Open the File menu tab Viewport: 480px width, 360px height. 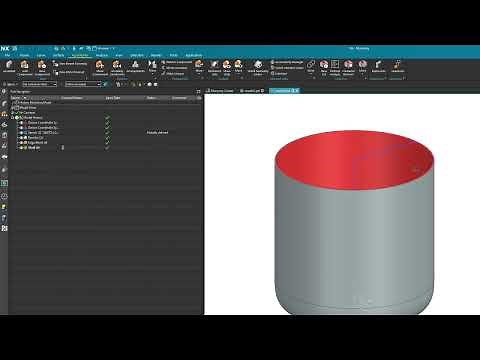coord(7,55)
